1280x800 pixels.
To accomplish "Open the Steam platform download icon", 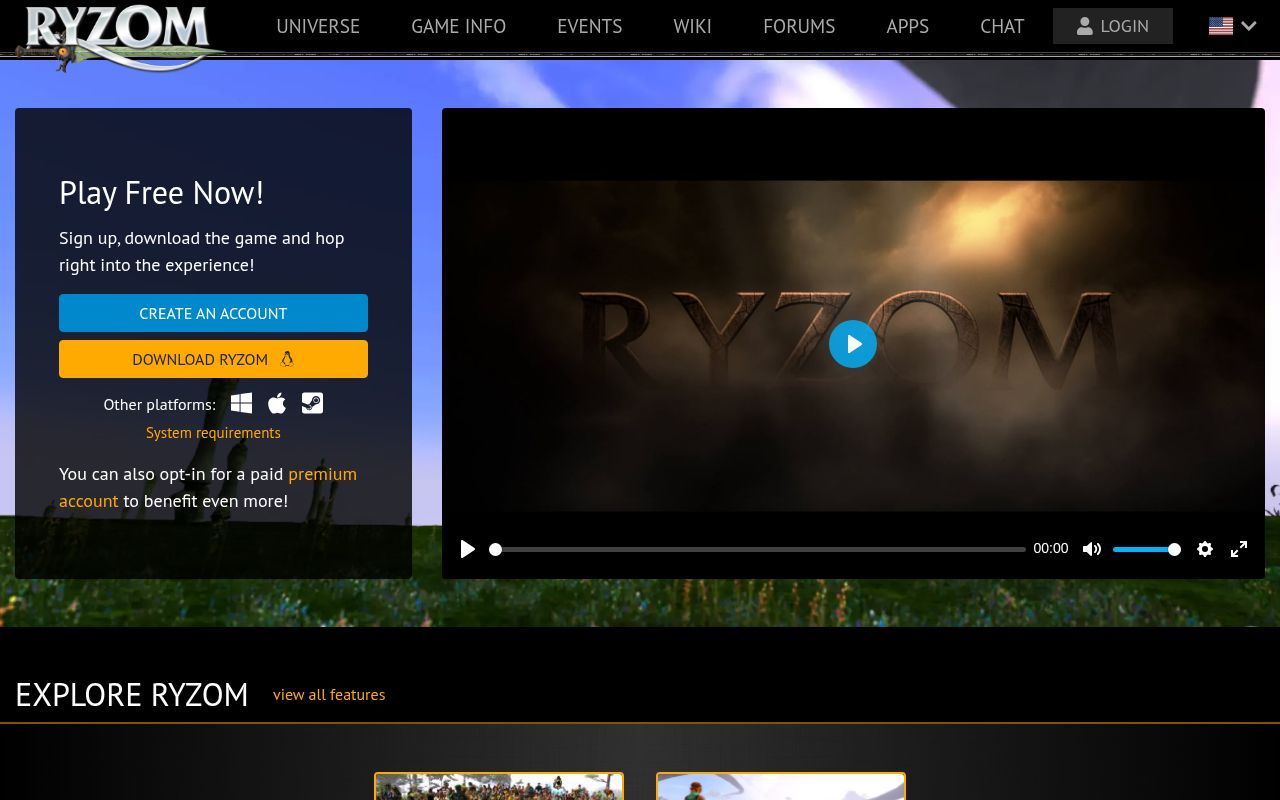I will click(312, 403).
